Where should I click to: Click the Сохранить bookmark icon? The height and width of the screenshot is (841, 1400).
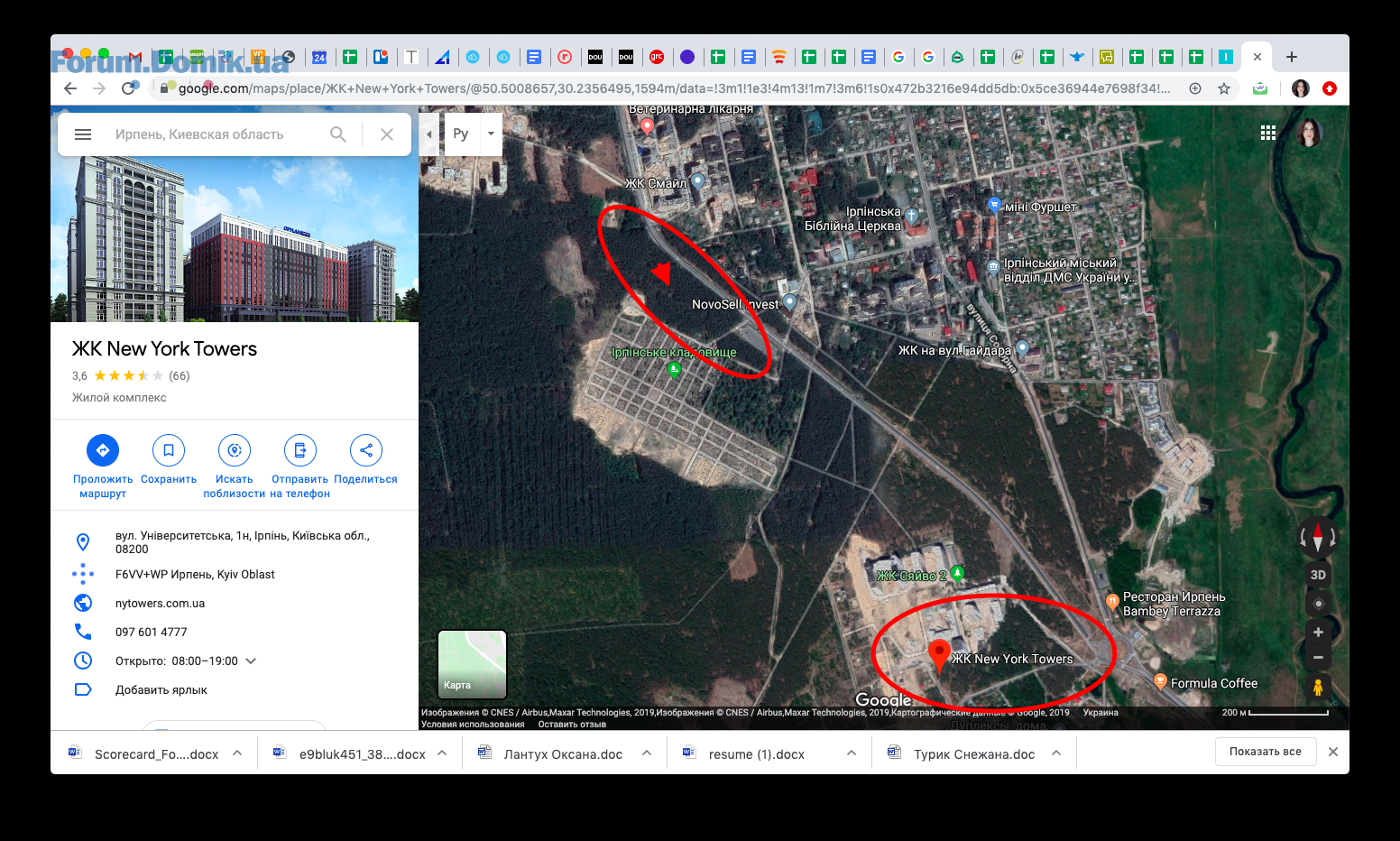coord(169,450)
